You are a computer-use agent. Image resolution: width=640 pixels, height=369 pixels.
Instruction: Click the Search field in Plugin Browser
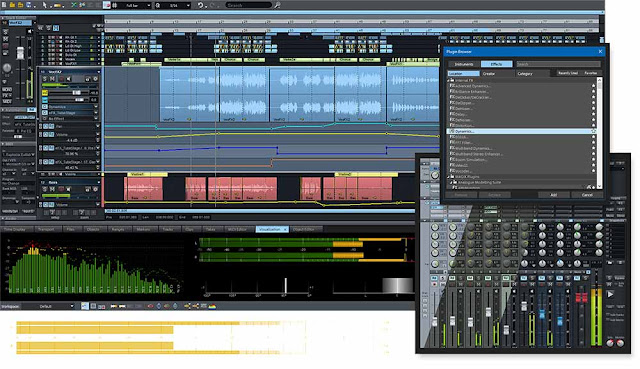coord(559,64)
